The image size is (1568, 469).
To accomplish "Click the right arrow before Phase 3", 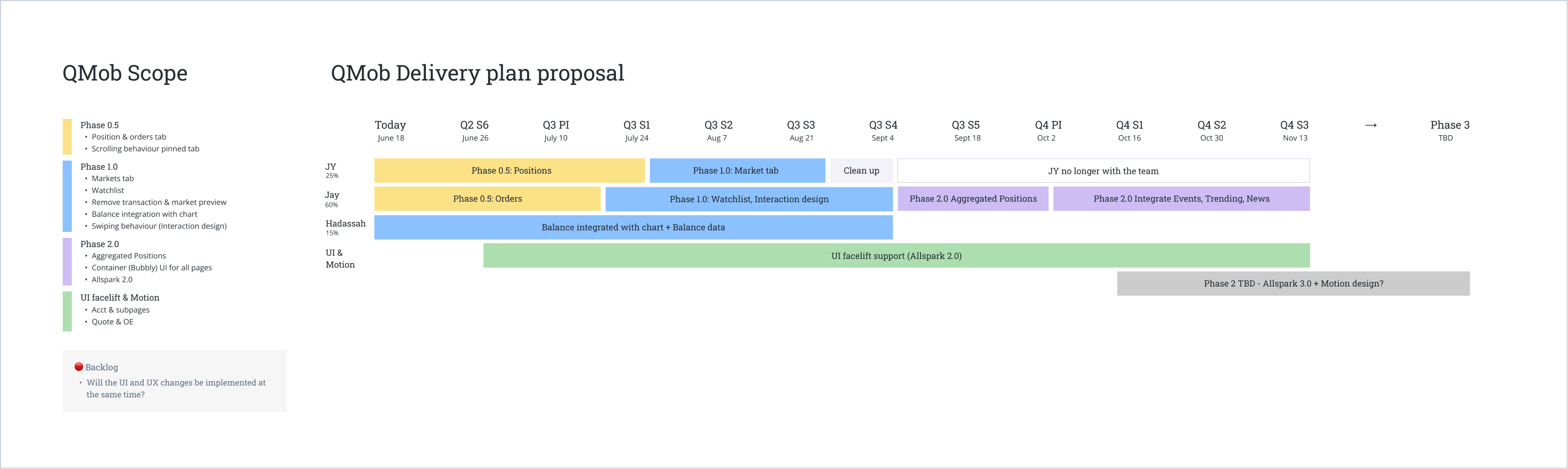I will (x=1371, y=126).
